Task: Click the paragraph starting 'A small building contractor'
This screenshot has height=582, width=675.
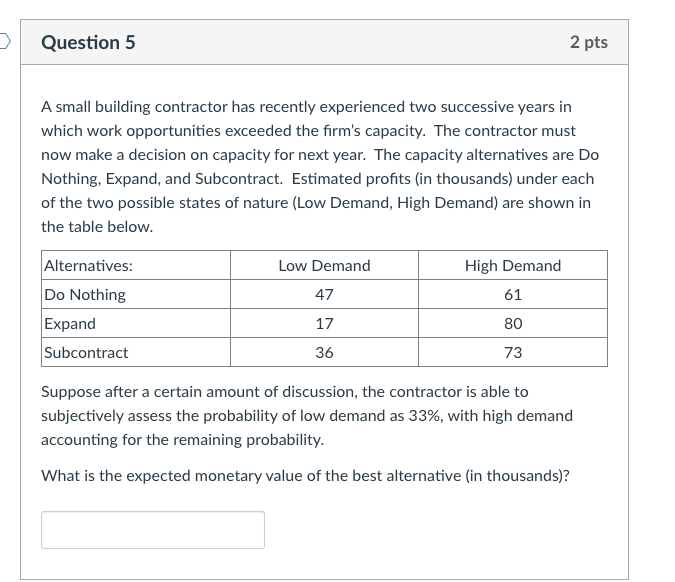Action: (x=320, y=167)
